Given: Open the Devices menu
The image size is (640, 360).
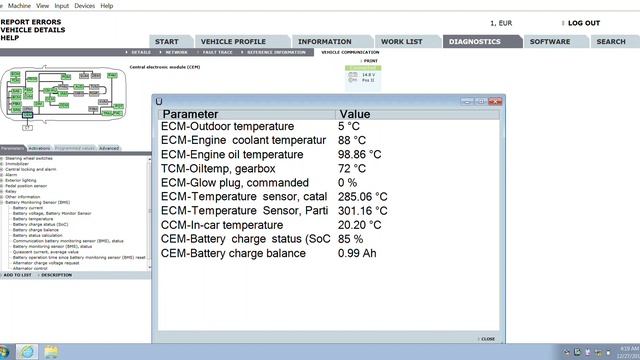Looking at the screenshot, I should coord(84,6).
